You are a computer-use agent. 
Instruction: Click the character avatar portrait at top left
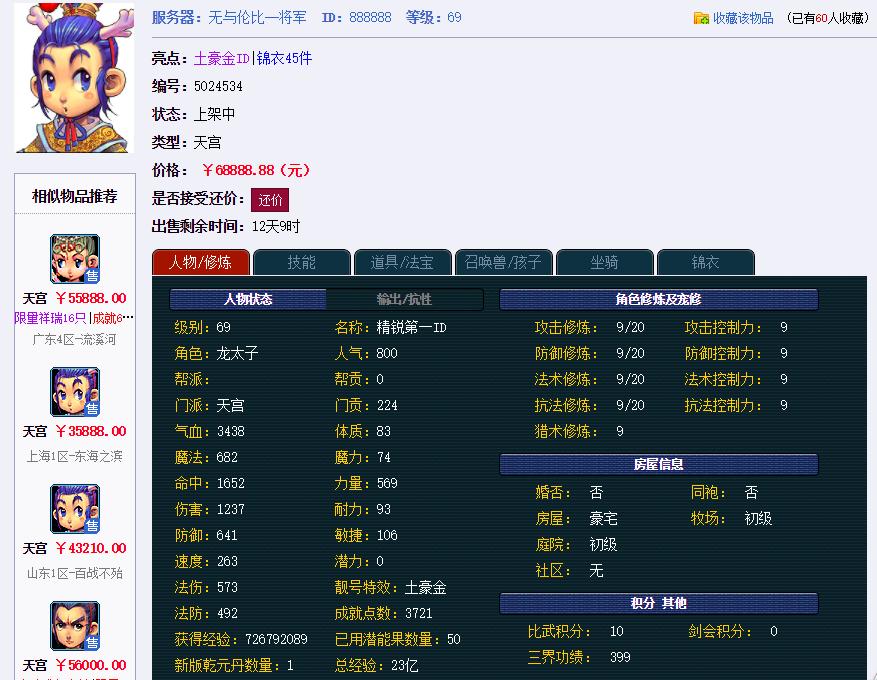tap(72, 76)
